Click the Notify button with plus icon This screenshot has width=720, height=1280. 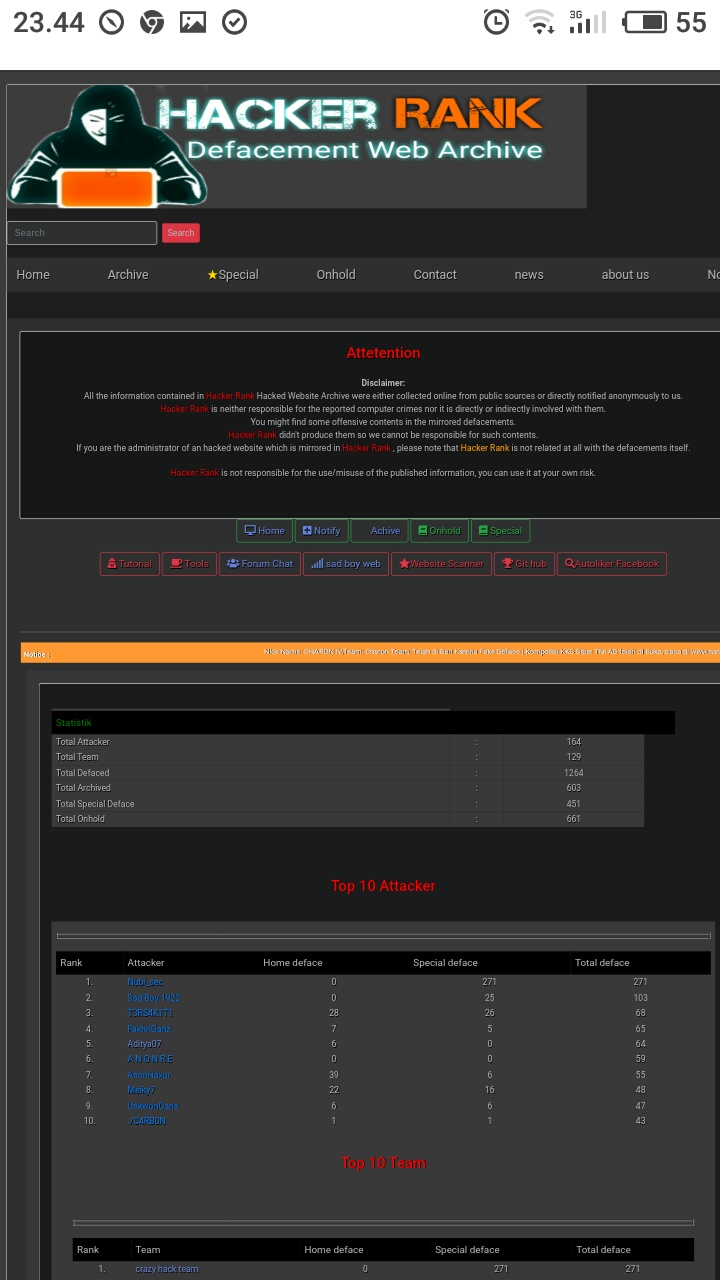[x=322, y=531]
